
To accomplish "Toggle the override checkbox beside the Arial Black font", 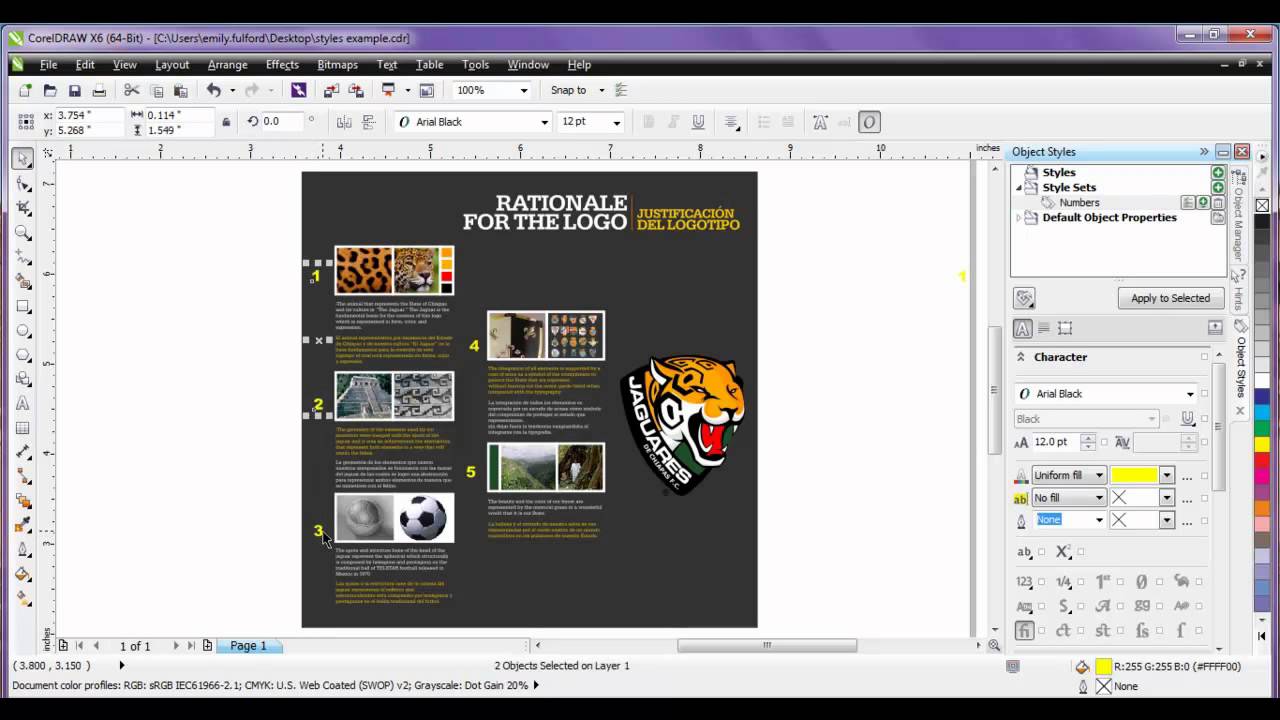I will (x=1204, y=394).
